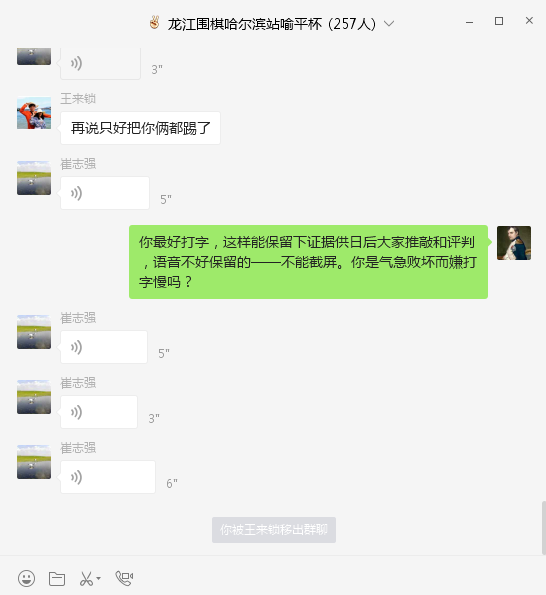Click the send file folder icon
The height and width of the screenshot is (595, 546).
tap(57, 579)
